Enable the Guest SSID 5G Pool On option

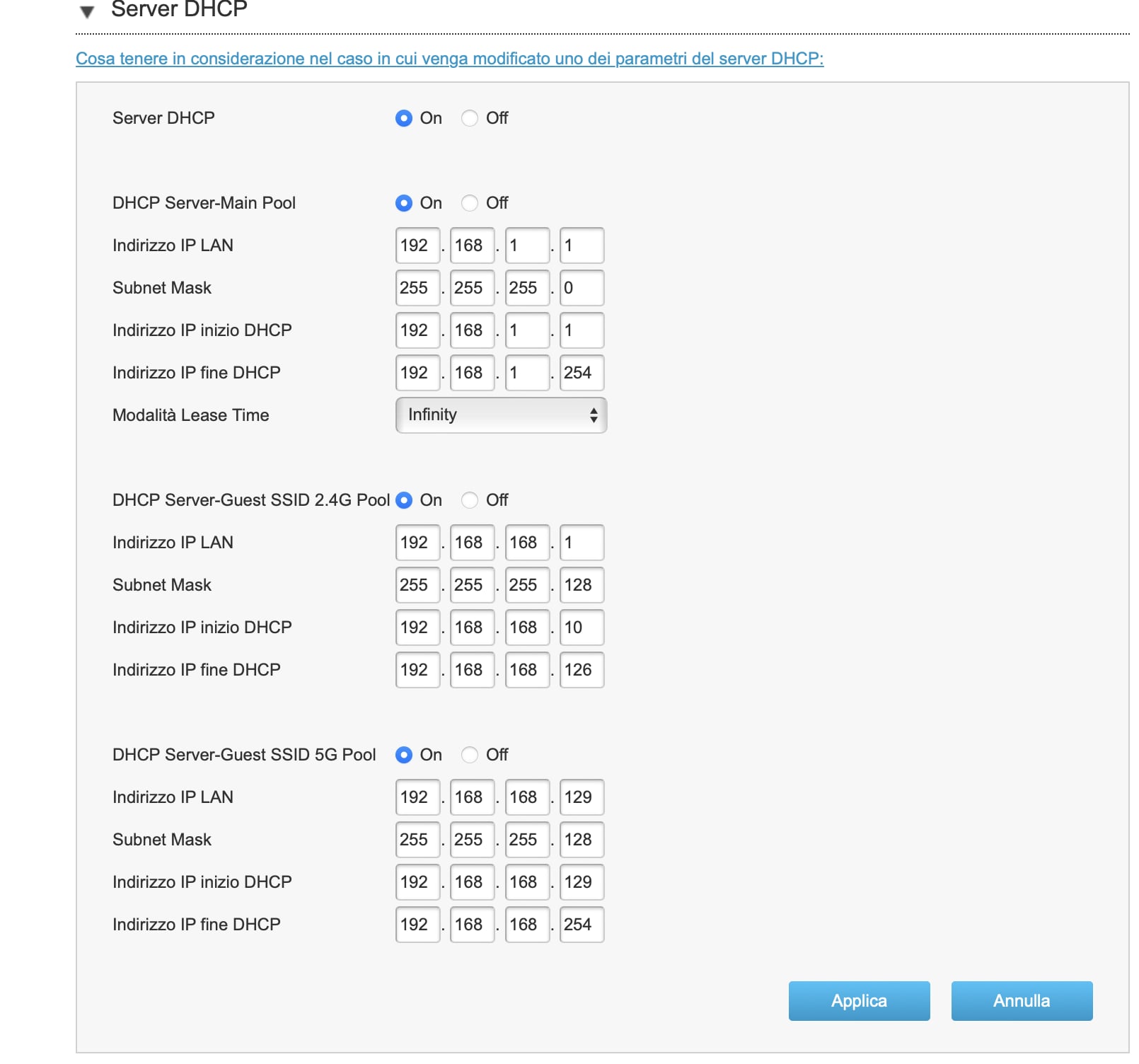coord(404,755)
